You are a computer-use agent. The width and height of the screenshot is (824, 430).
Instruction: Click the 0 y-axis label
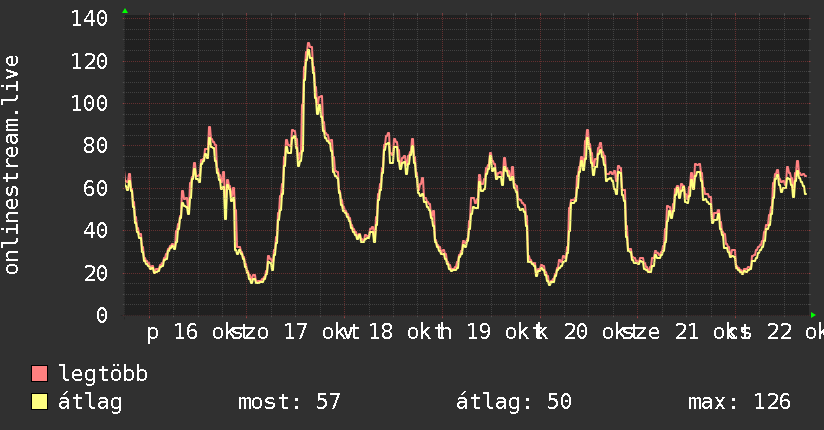102,315
